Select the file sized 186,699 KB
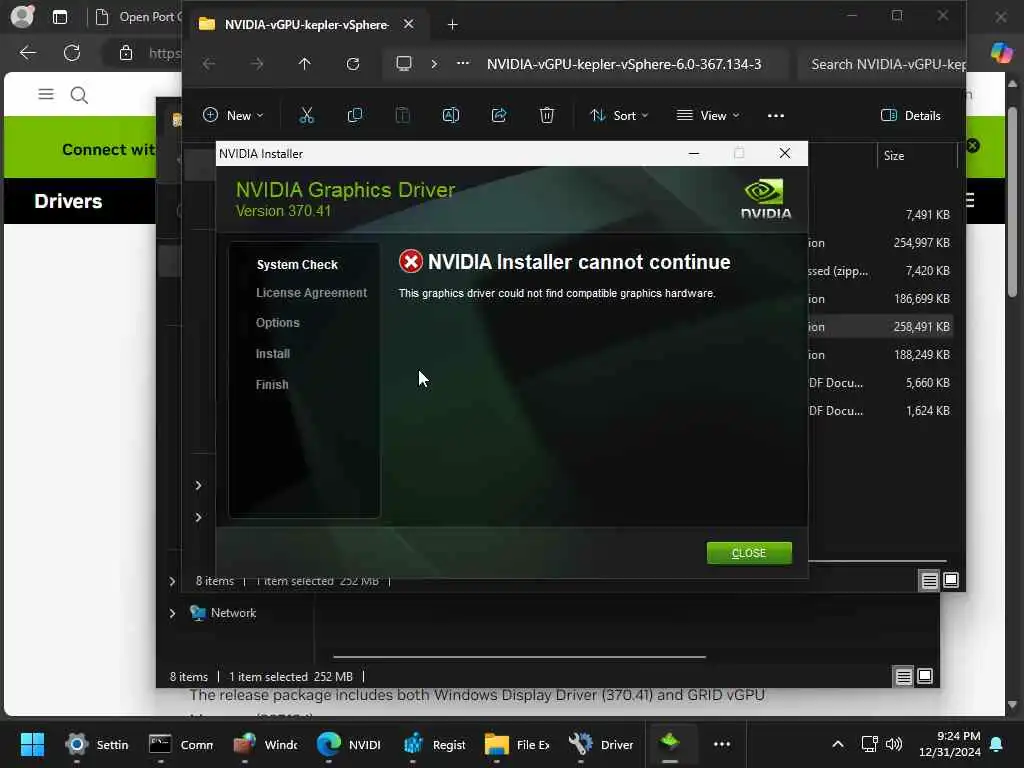The image size is (1024, 768). tap(921, 299)
